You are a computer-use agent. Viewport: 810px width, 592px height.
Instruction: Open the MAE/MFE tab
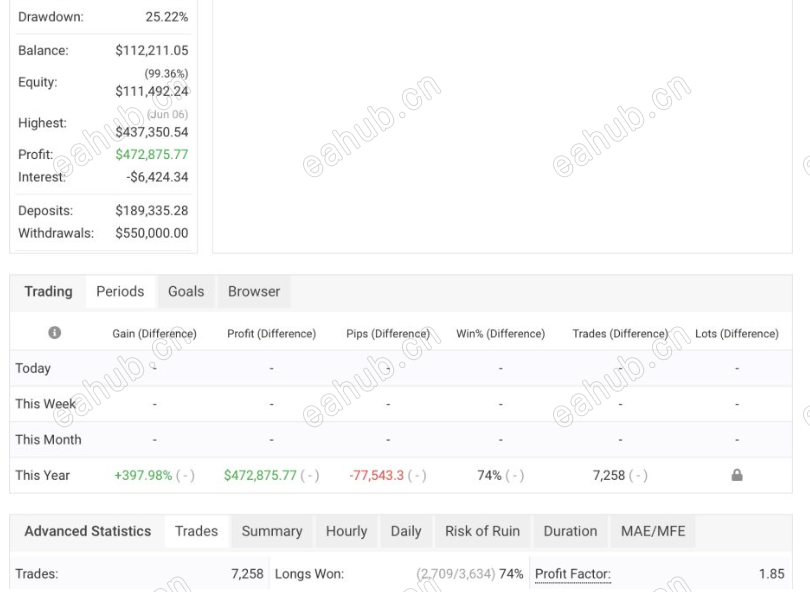[653, 531]
